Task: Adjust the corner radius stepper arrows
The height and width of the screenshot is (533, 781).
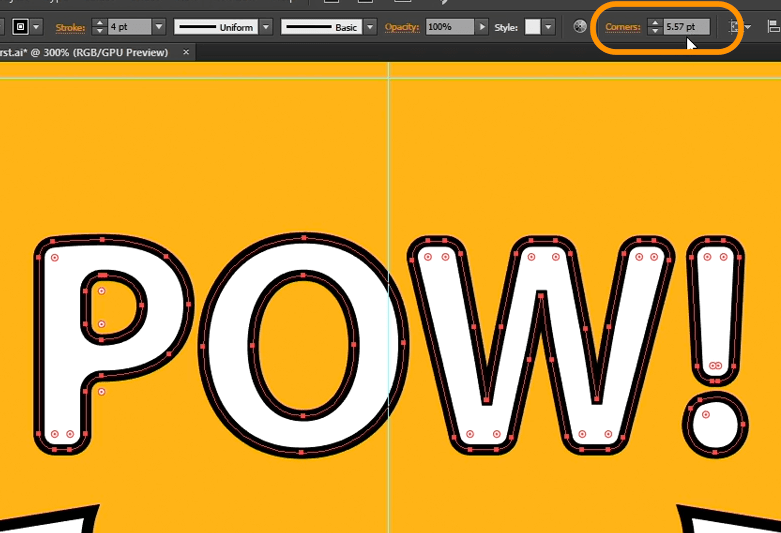Action: coord(654,27)
